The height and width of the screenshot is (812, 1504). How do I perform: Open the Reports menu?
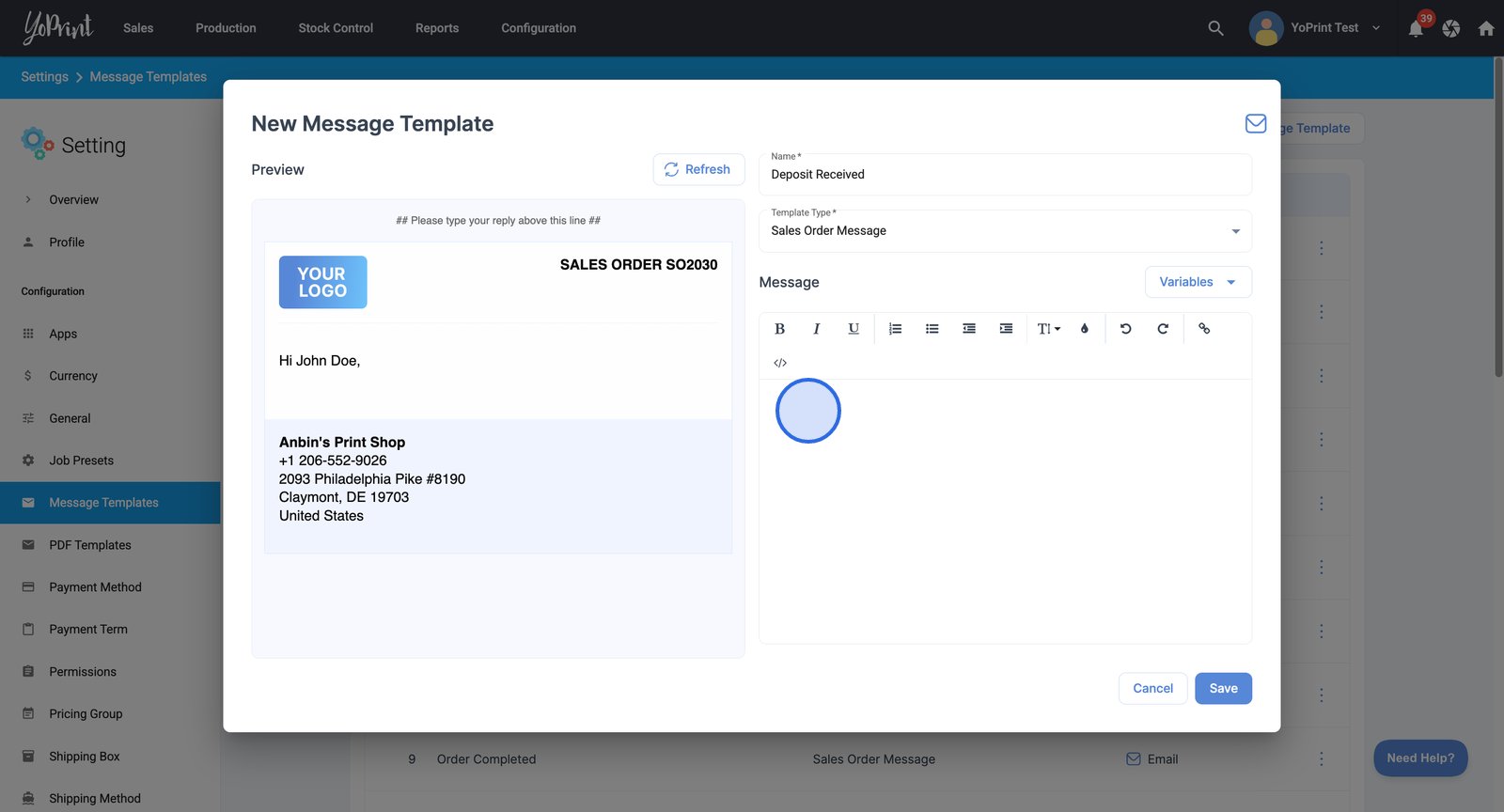pyautogui.click(x=437, y=28)
